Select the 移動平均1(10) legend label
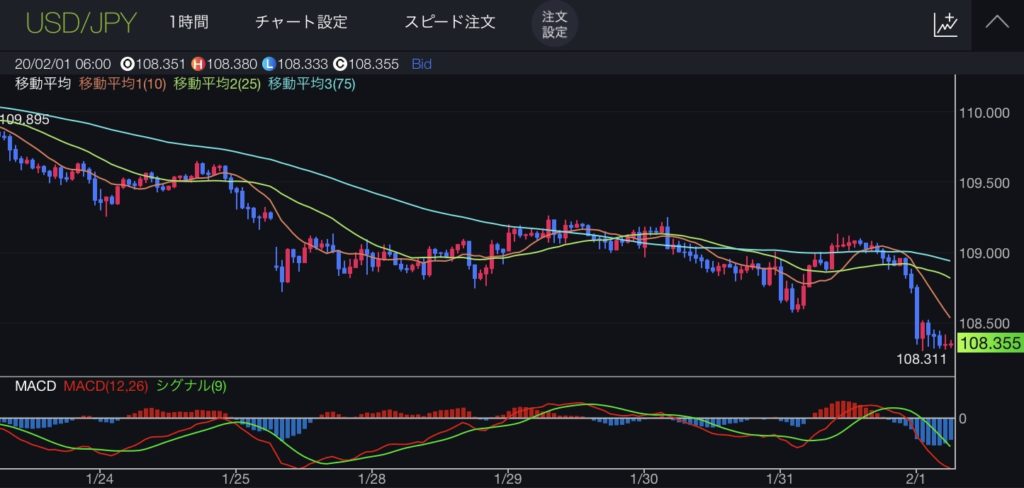Image resolution: width=1024 pixels, height=488 pixels. [x=123, y=84]
